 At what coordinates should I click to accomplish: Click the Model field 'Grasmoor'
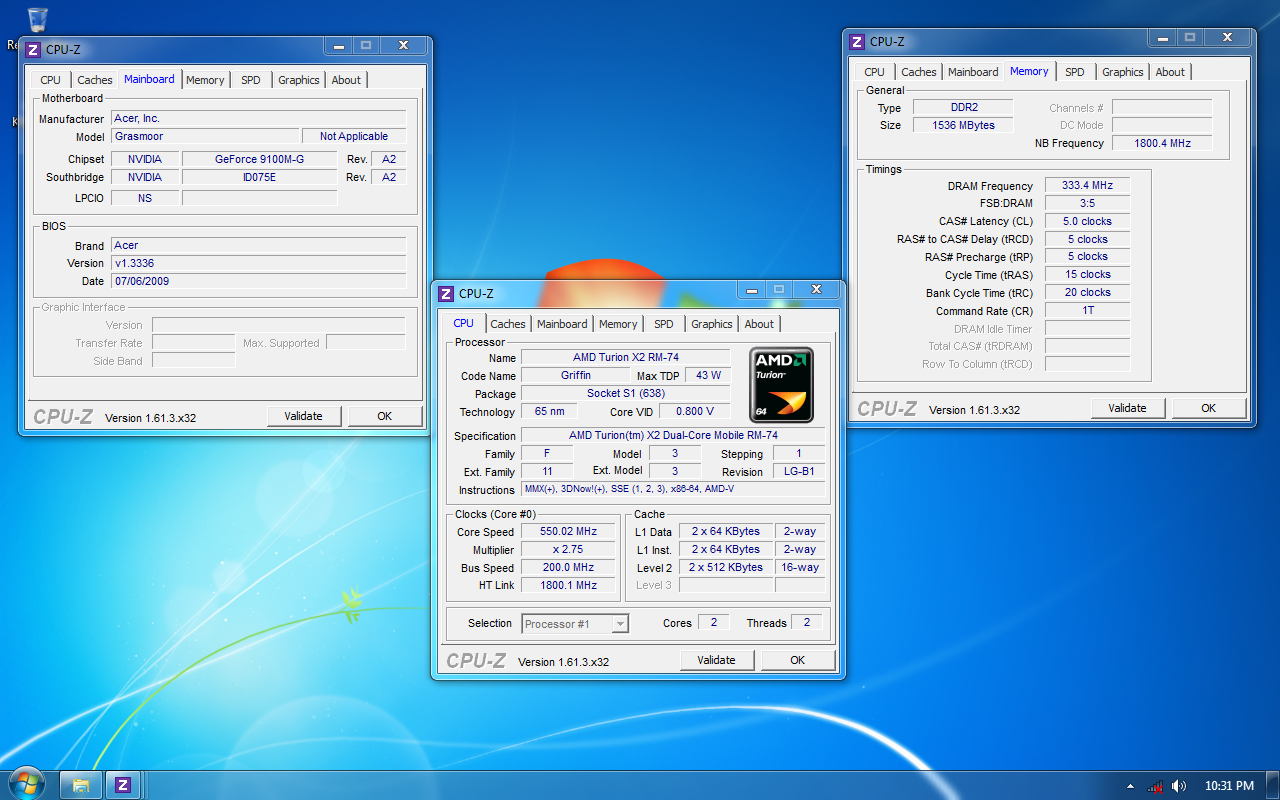(205, 136)
